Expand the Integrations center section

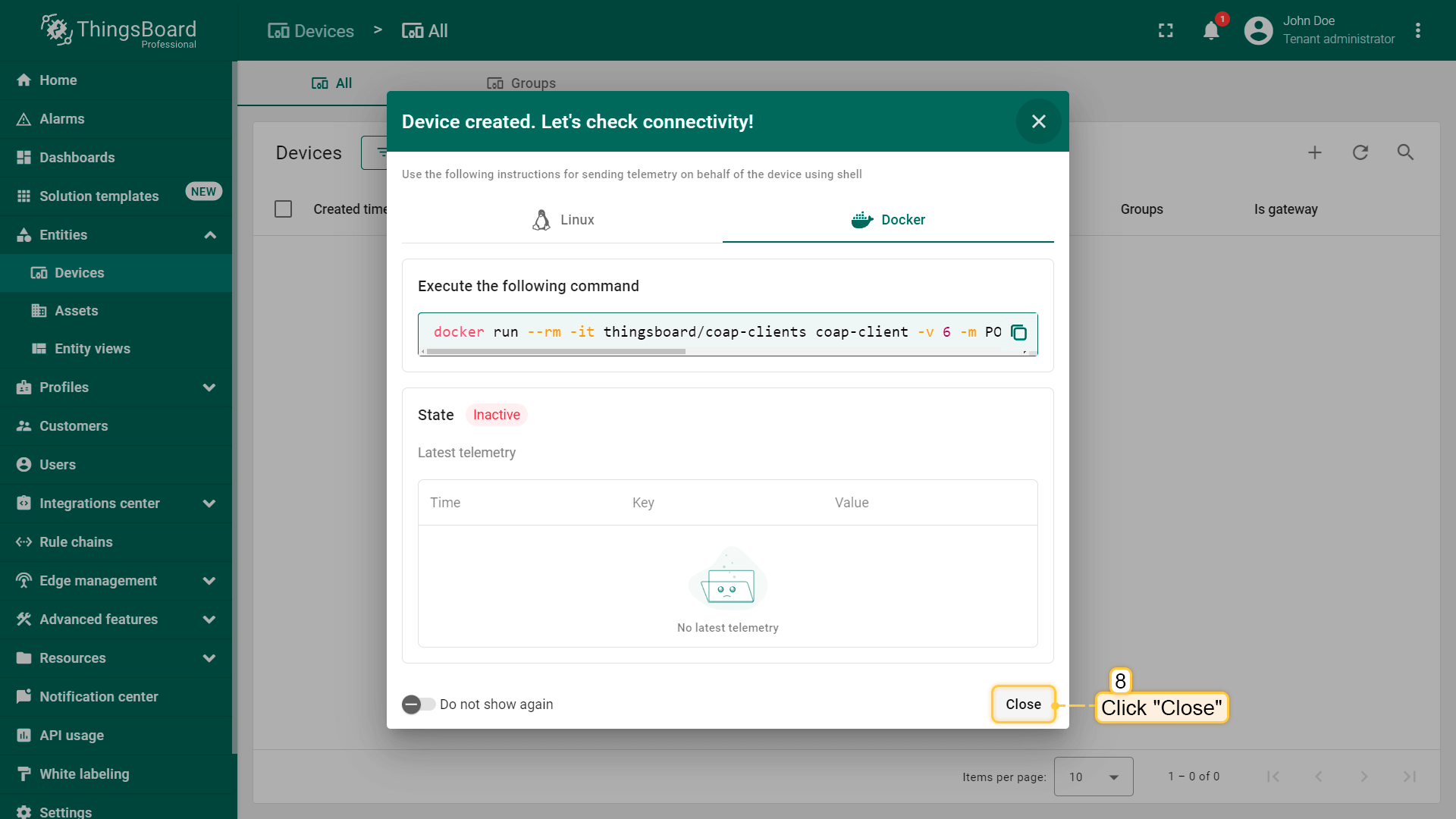(x=209, y=504)
